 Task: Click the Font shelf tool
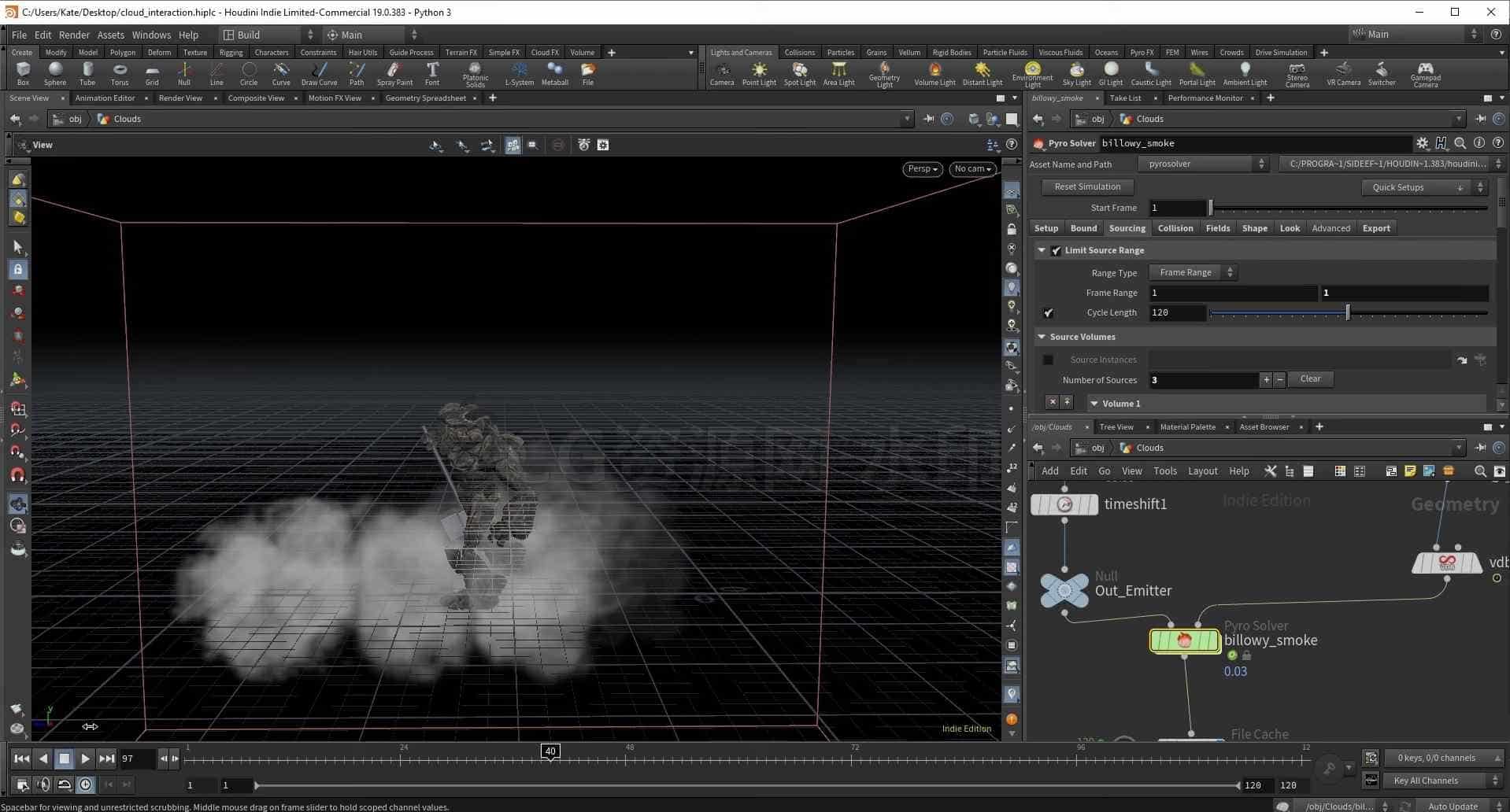tap(432, 74)
